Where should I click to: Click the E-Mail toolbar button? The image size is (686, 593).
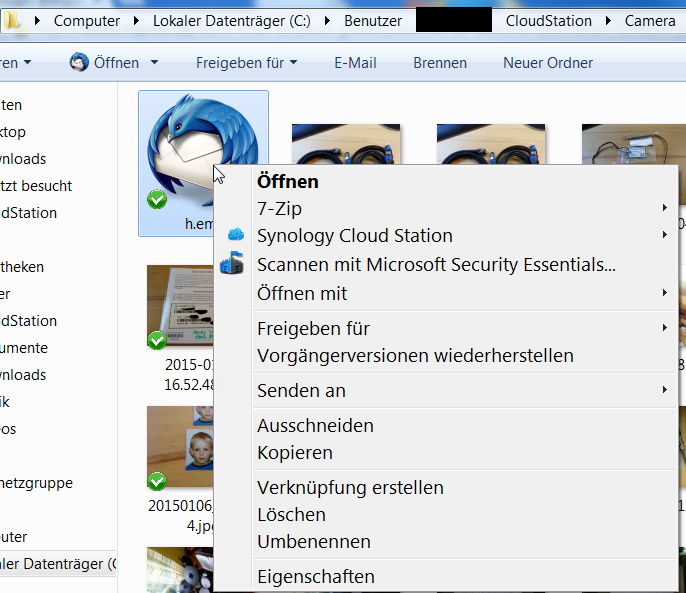click(x=355, y=63)
